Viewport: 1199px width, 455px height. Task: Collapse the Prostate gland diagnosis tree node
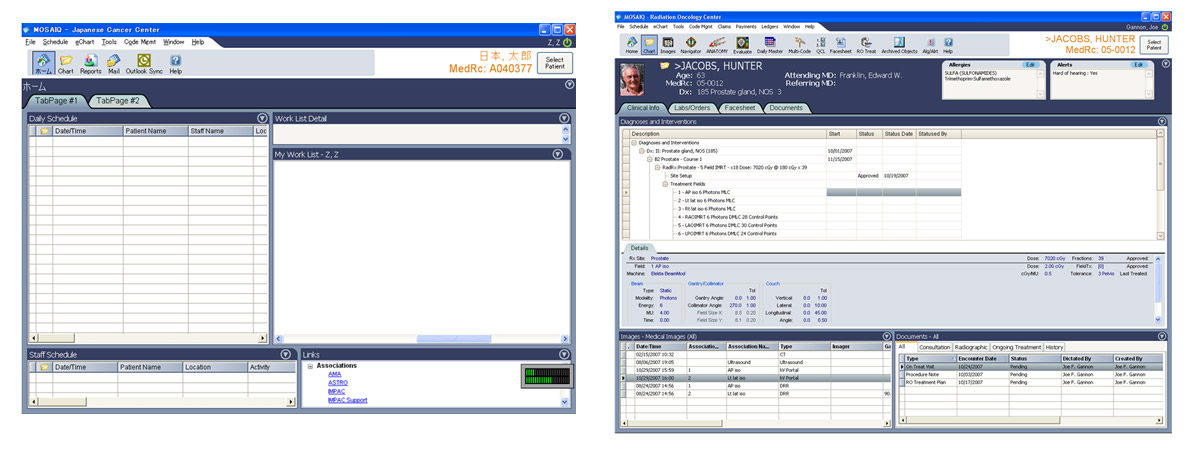tap(642, 150)
